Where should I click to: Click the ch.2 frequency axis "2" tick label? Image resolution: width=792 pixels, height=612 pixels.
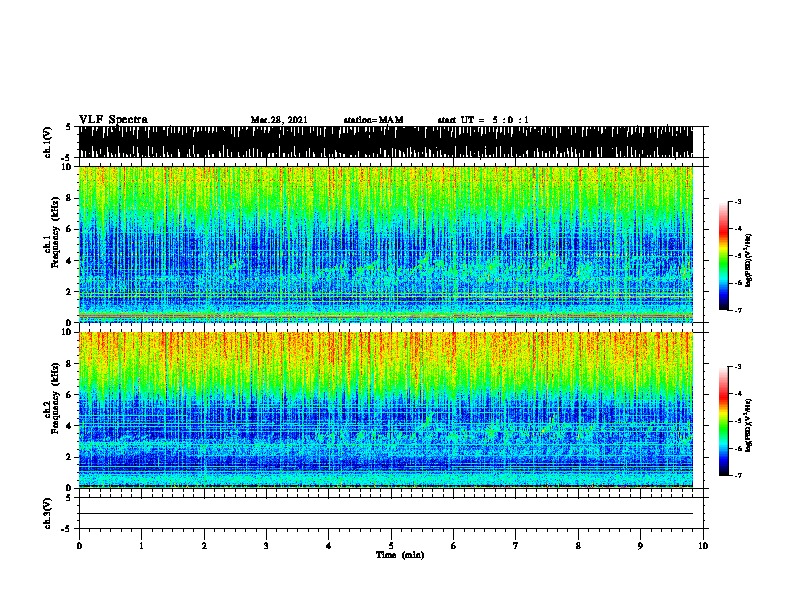[x=69, y=457]
